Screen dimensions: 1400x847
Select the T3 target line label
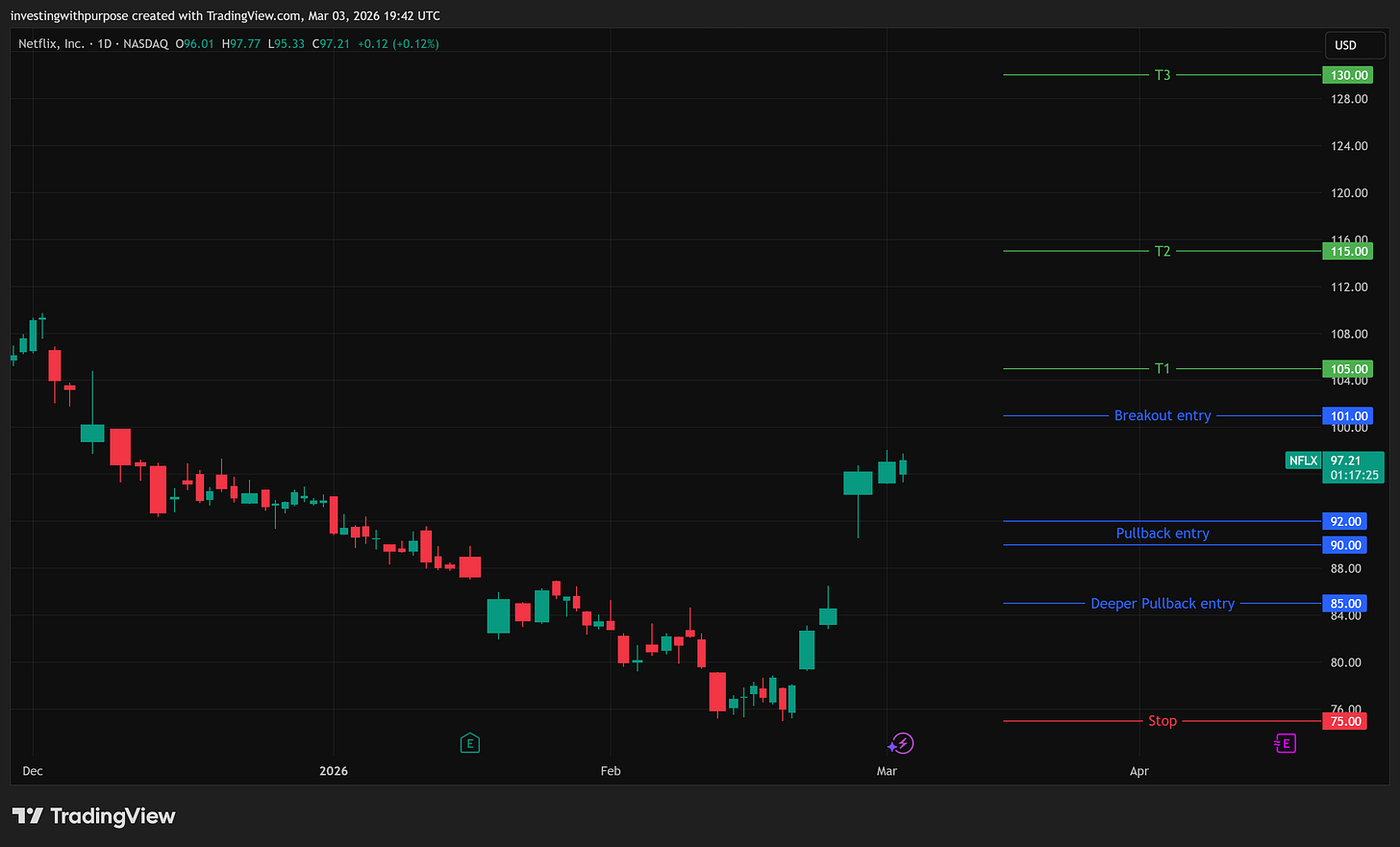(x=1162, y=75)
